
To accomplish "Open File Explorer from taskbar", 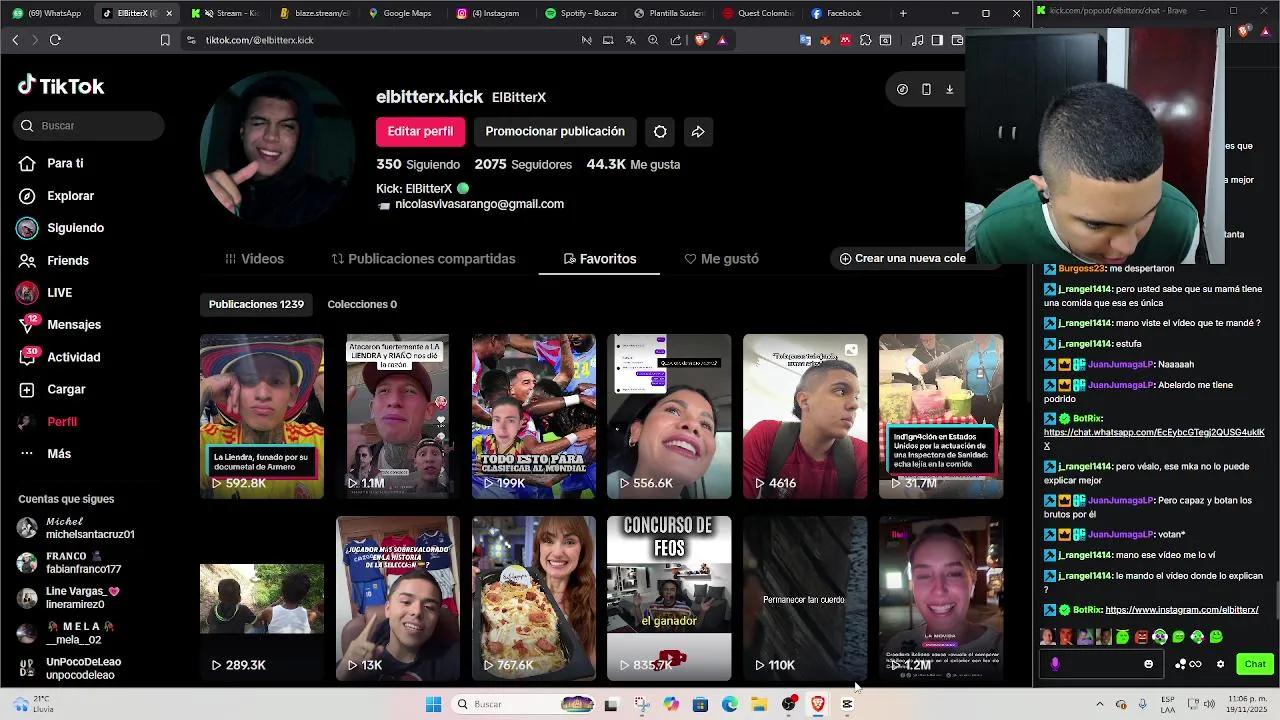I will click(759, 704).
